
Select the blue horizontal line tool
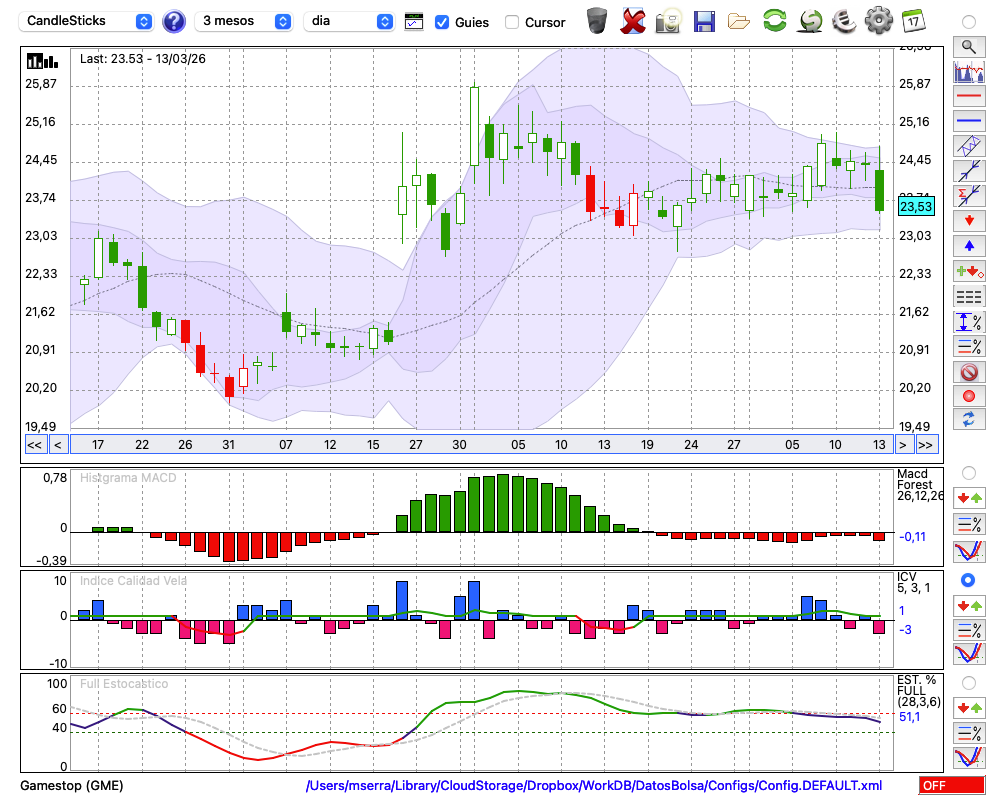coord(968,121)
